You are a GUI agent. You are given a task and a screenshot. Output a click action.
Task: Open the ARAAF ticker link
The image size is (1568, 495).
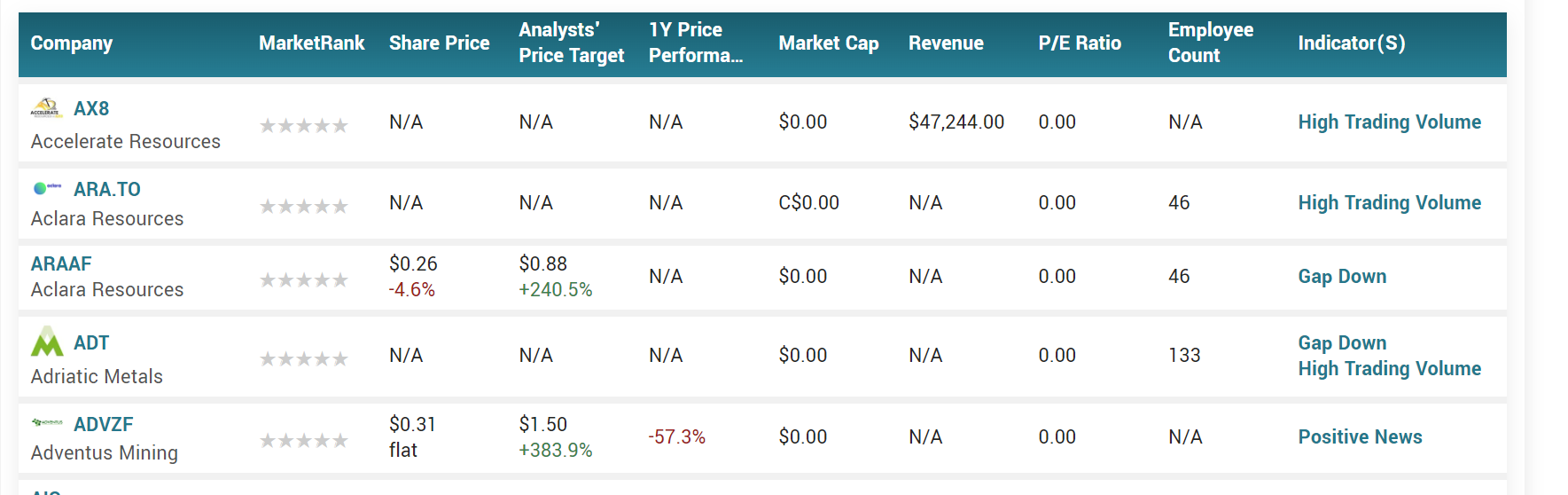coord(61,263)
